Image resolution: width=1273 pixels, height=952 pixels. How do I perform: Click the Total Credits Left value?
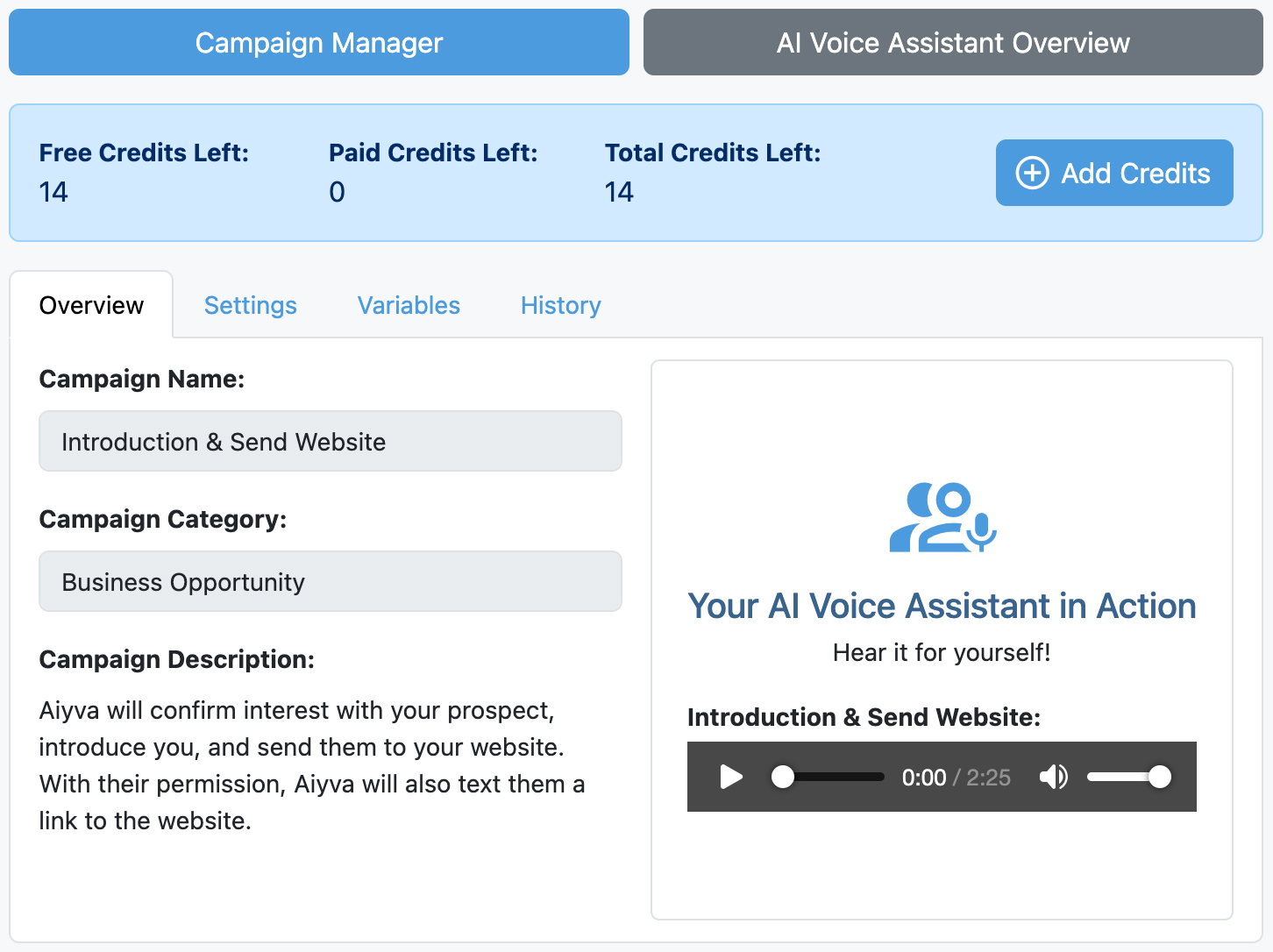(619, 192)
